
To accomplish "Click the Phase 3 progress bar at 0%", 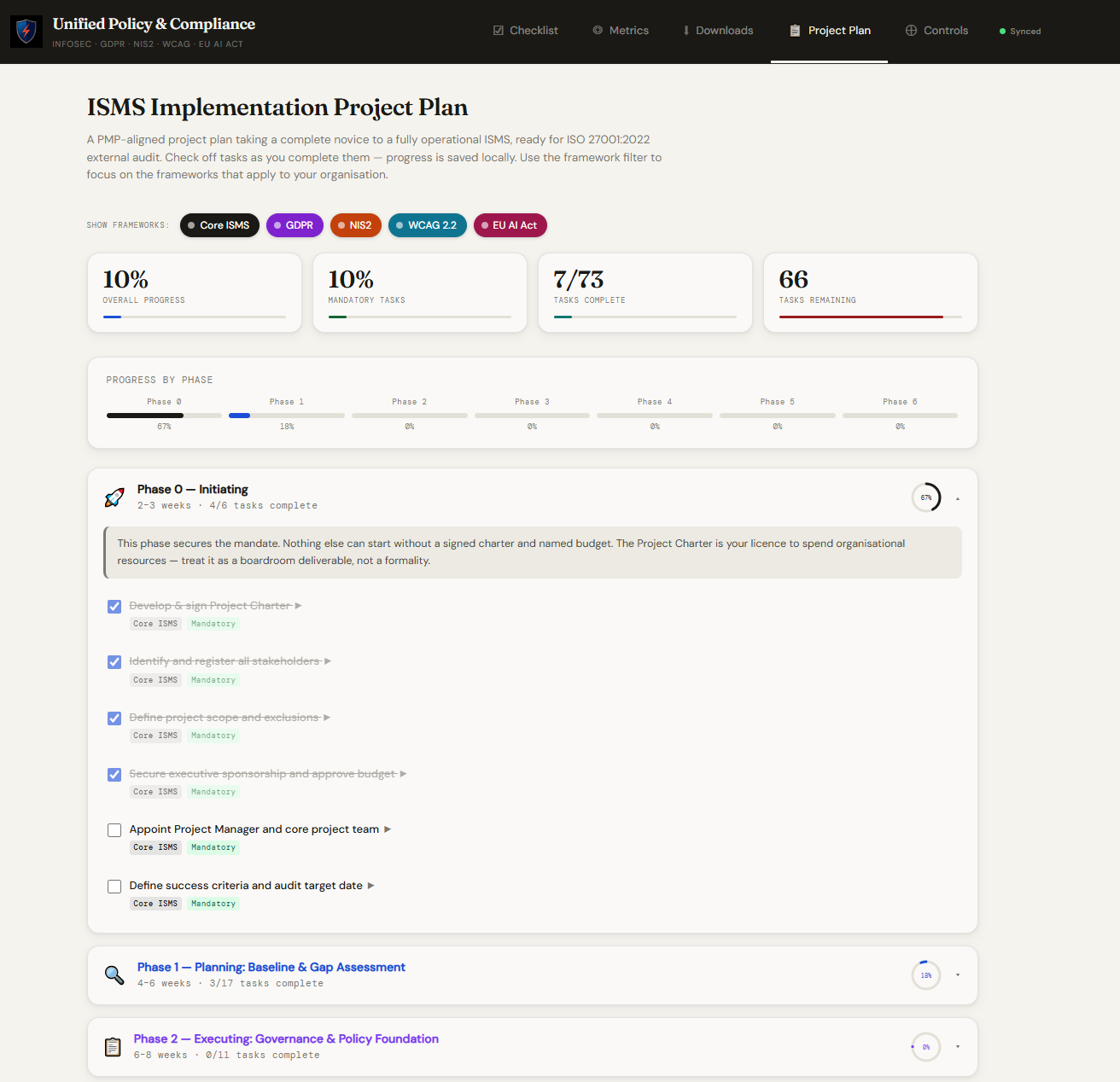I will pyautogui.click(x=532, y=416).
